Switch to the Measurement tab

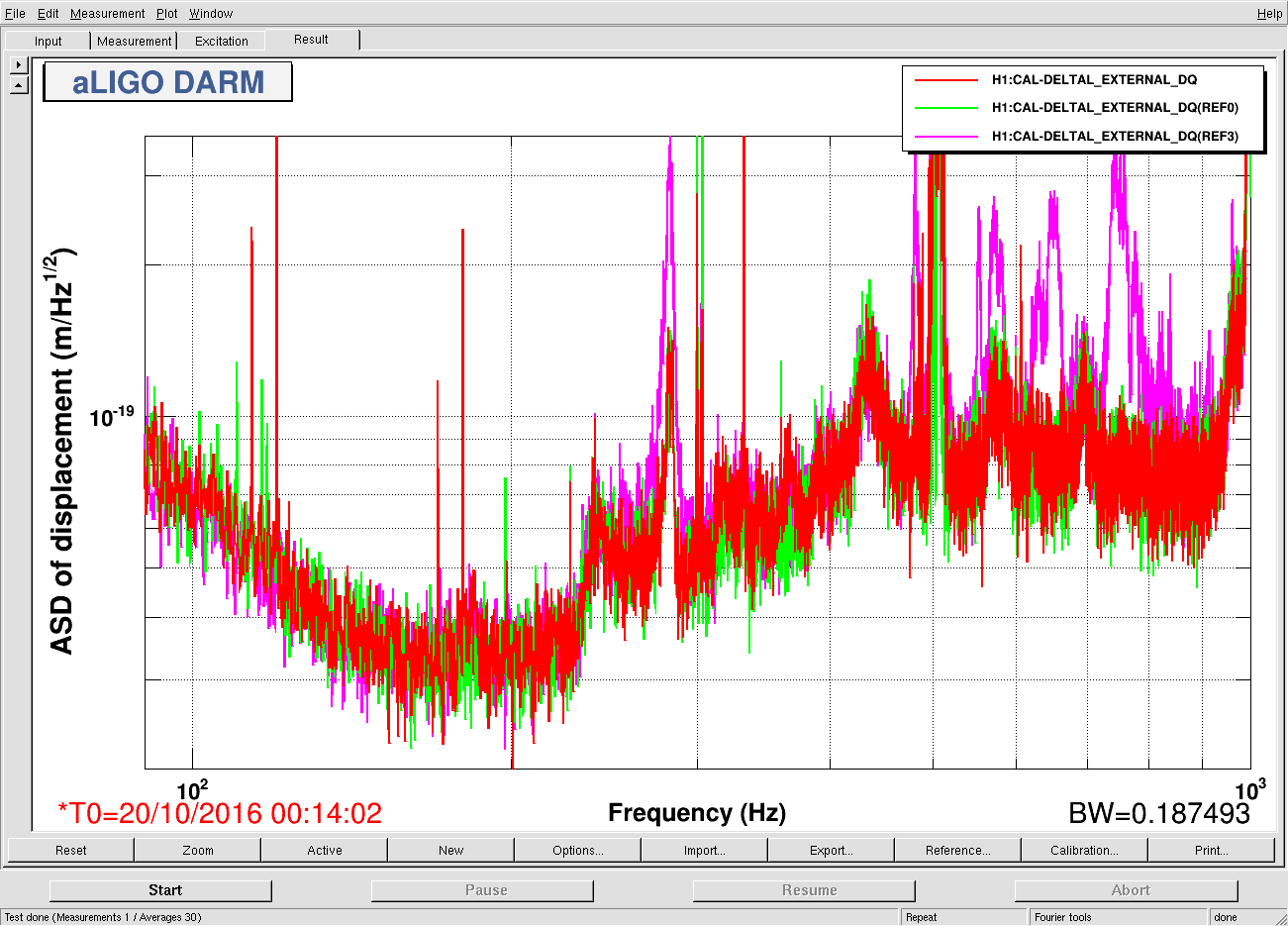pyautogui.click(x=135, y=41)
